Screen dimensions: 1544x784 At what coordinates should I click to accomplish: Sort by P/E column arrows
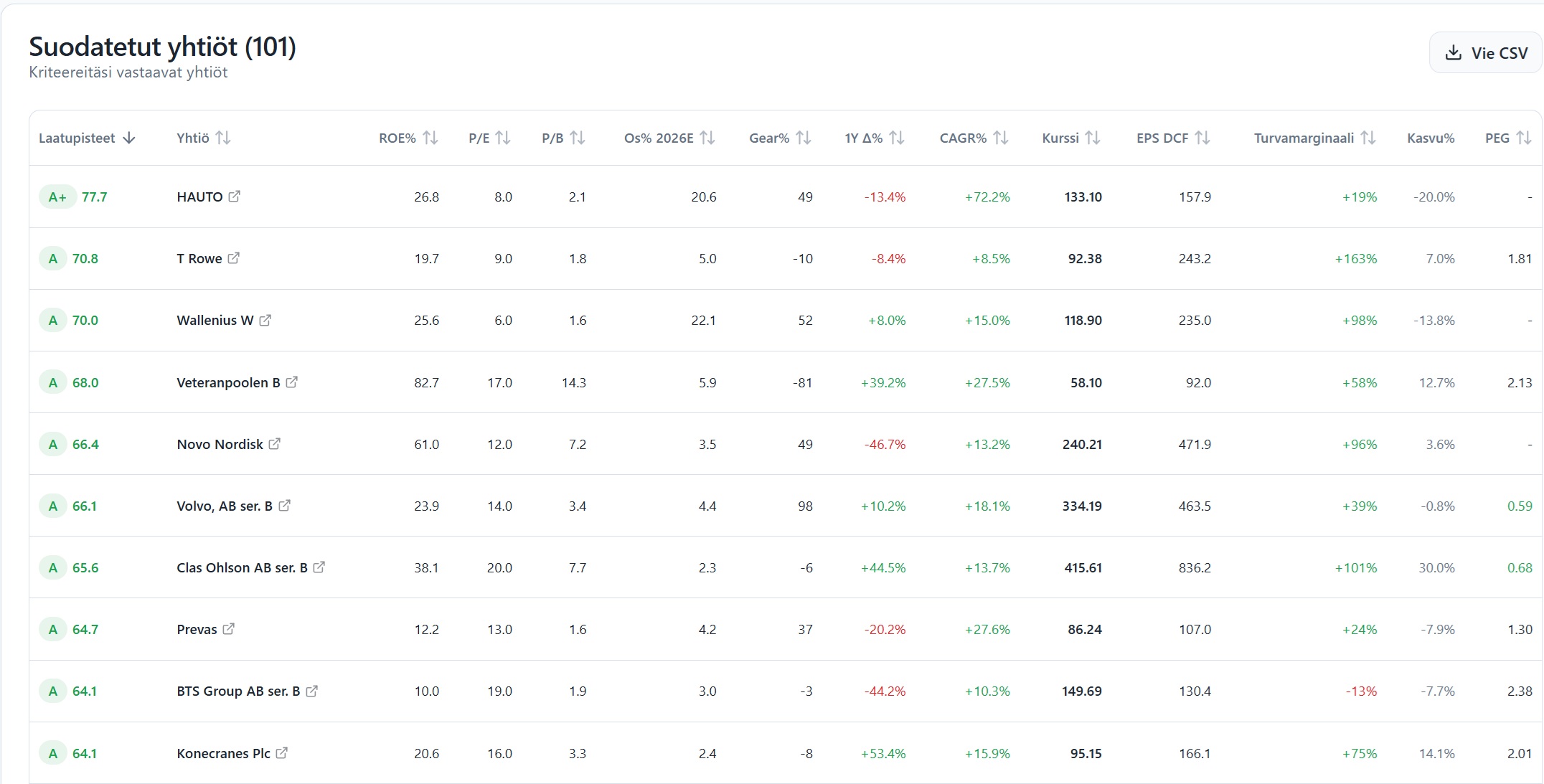pyautogui.click(x=503, y=138)
